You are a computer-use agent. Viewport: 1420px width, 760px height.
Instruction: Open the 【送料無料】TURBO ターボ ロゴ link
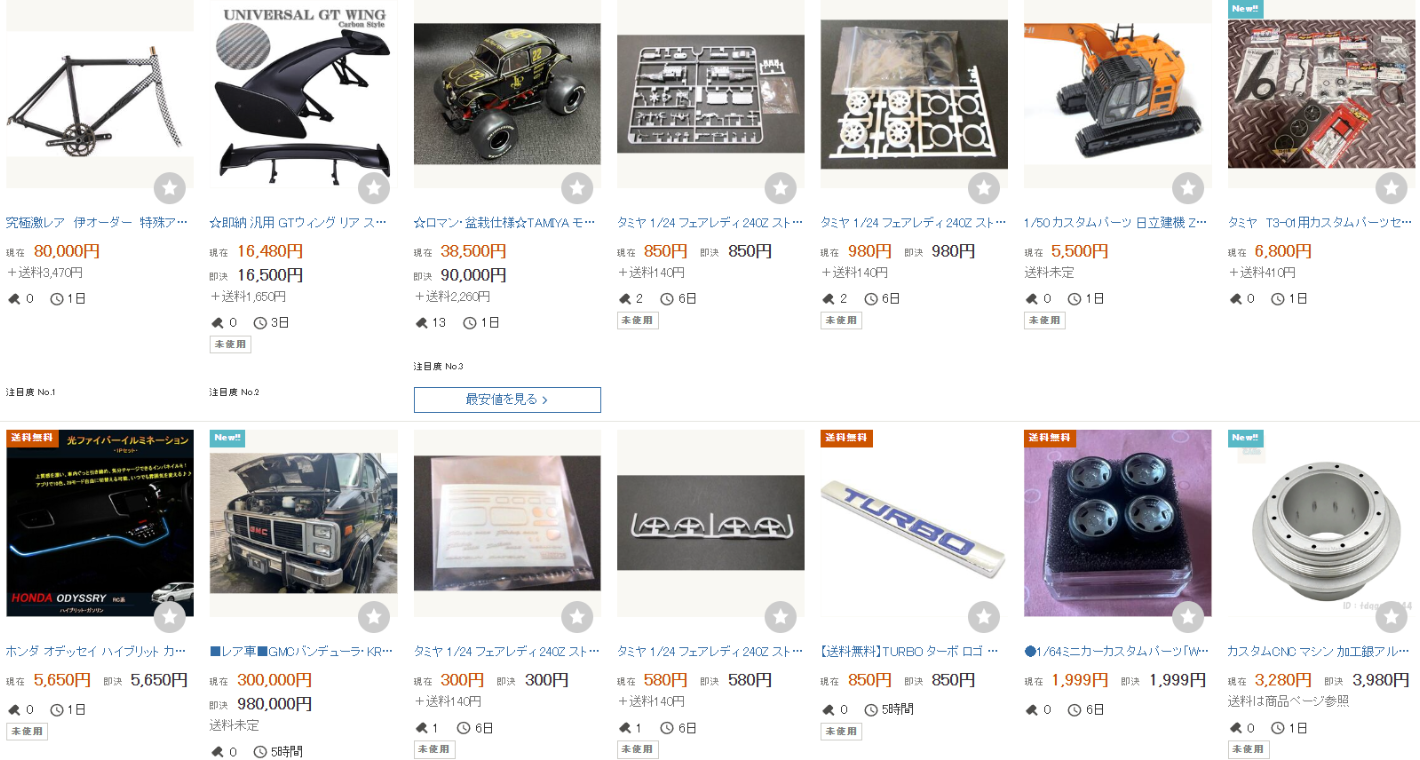click(x=910, y=651)
